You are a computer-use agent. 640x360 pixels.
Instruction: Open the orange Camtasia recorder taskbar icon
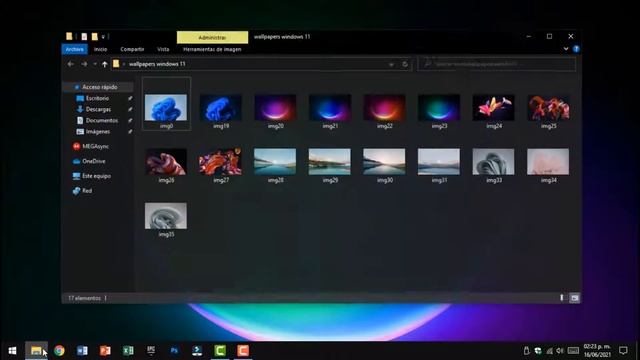pyautogui.click(x=243, y=351)
